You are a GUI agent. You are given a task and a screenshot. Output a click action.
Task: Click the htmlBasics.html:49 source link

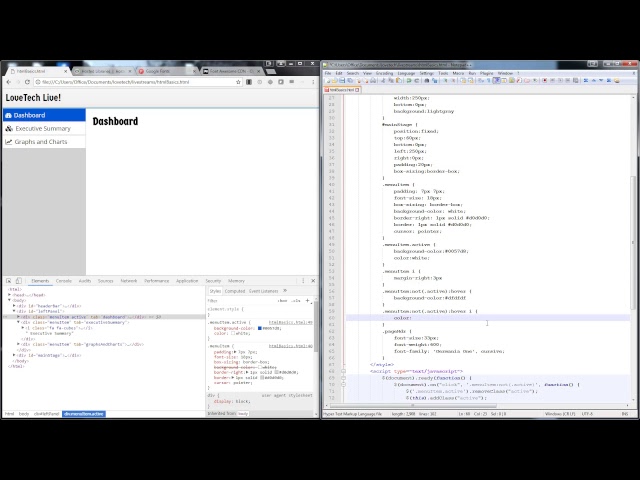(290, 322)
